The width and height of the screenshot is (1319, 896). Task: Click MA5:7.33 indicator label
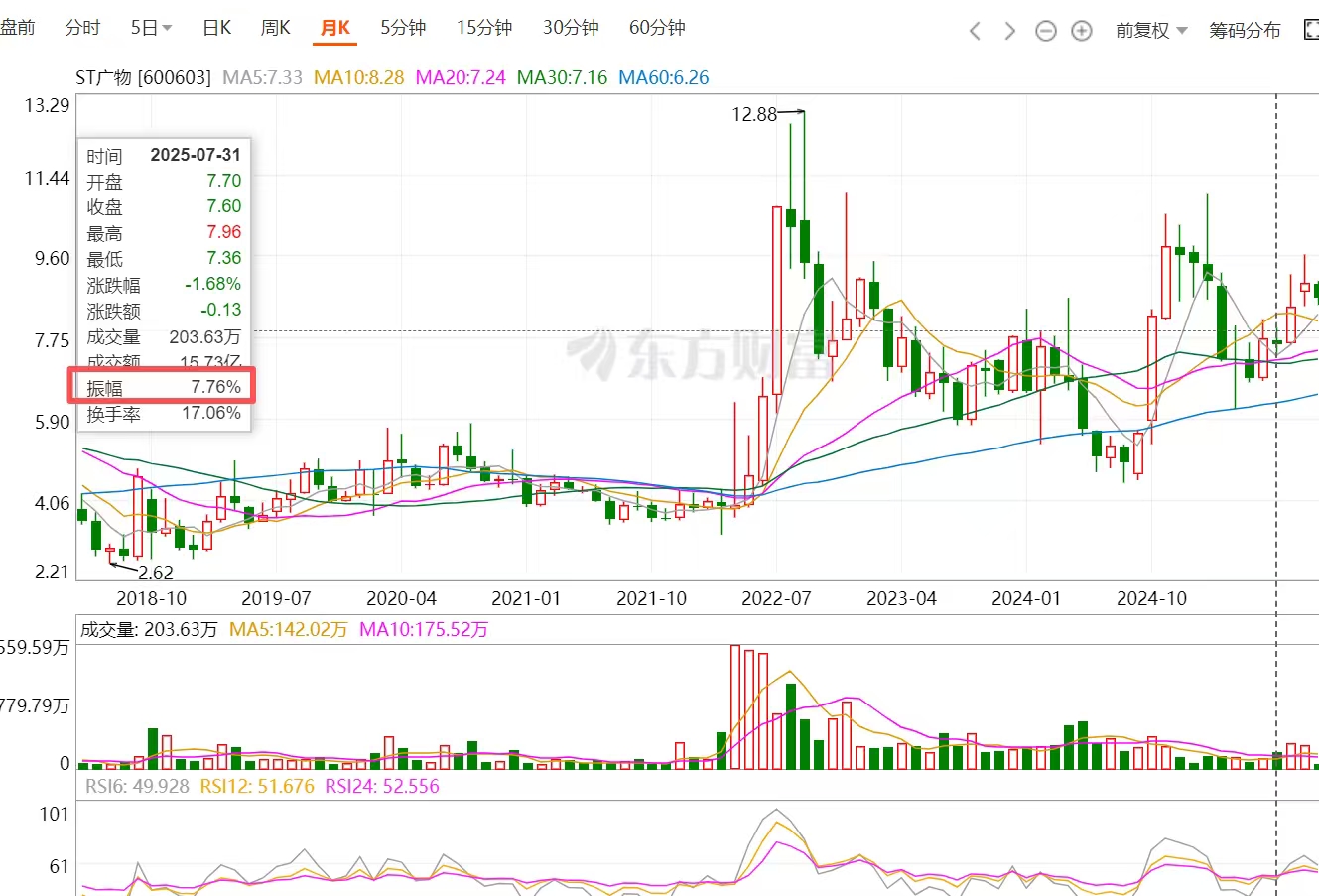pos(263,77)
